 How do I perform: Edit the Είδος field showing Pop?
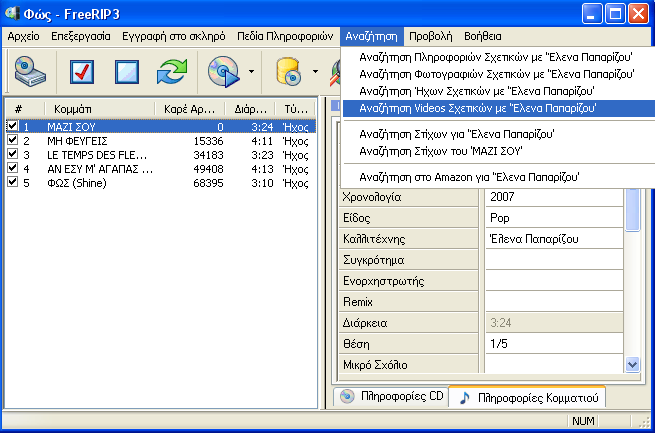[554, 218]
